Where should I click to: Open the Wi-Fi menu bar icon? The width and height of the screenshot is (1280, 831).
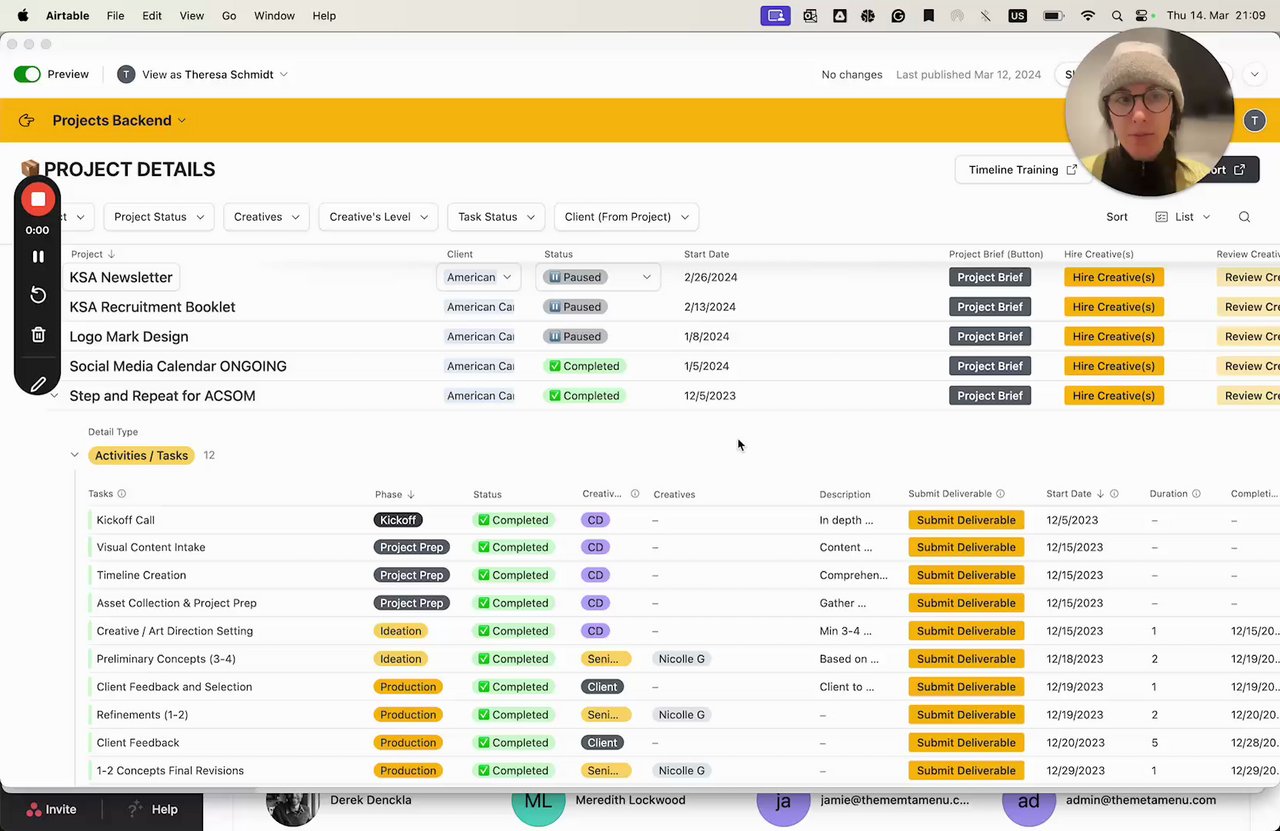point(1088,16)
